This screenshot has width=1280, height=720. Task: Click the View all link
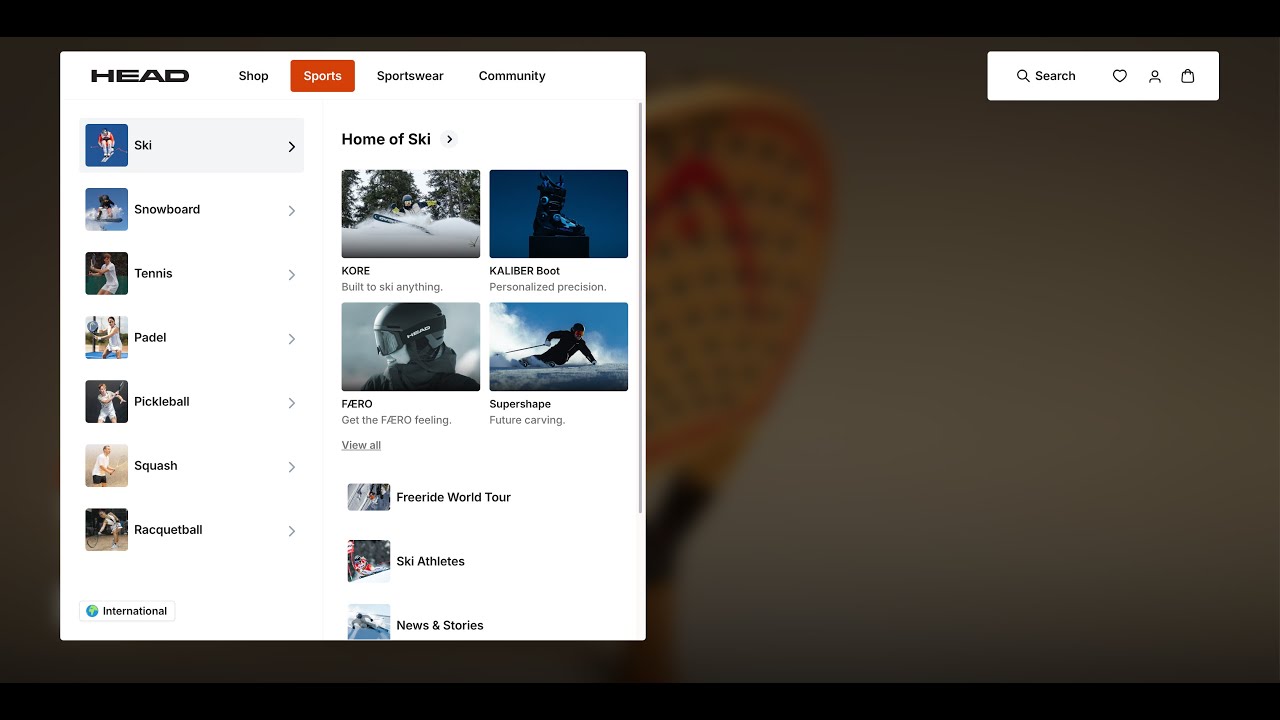(x=361, y=445)
